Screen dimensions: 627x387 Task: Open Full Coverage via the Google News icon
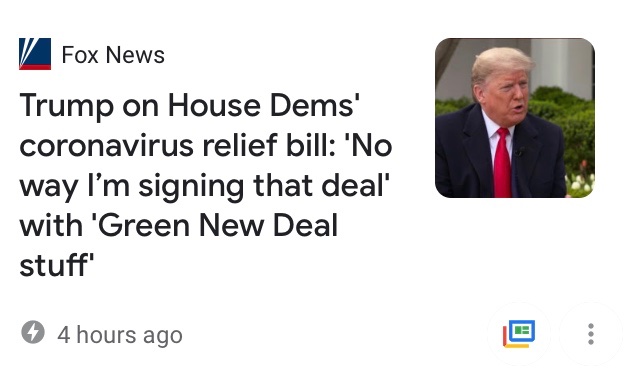tap(519, 334)
